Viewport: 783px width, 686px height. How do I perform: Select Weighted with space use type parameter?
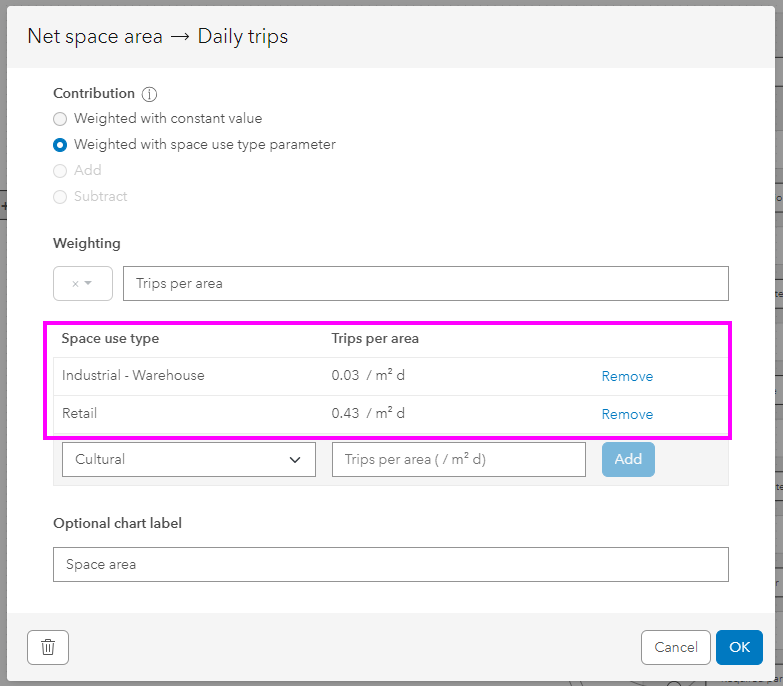(x=60, y=144)
